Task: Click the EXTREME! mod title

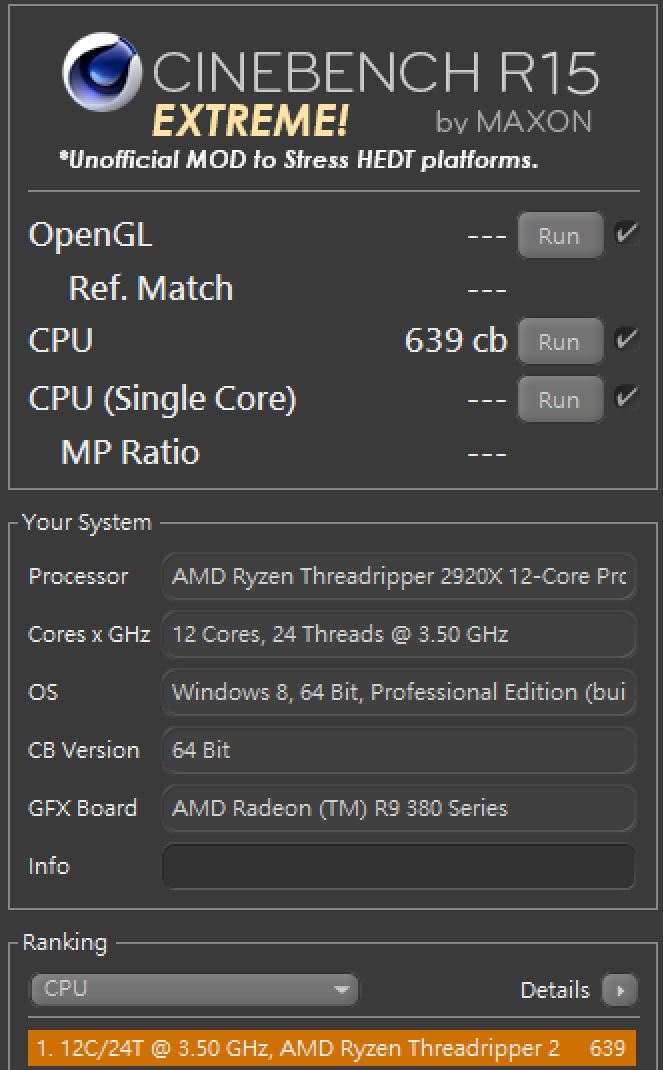Action: coord(250,121)
